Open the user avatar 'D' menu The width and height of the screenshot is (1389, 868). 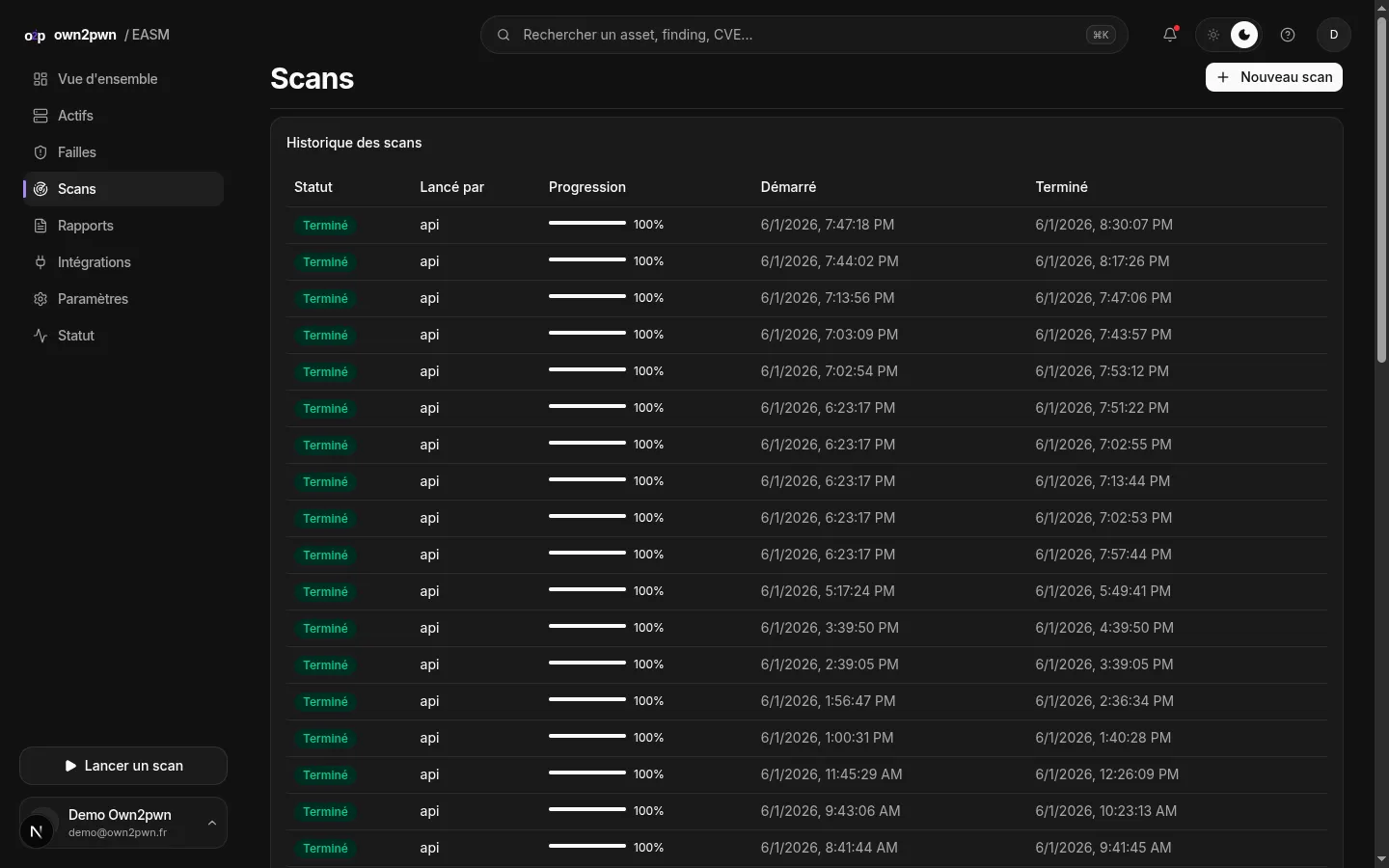coord(1334,35)
